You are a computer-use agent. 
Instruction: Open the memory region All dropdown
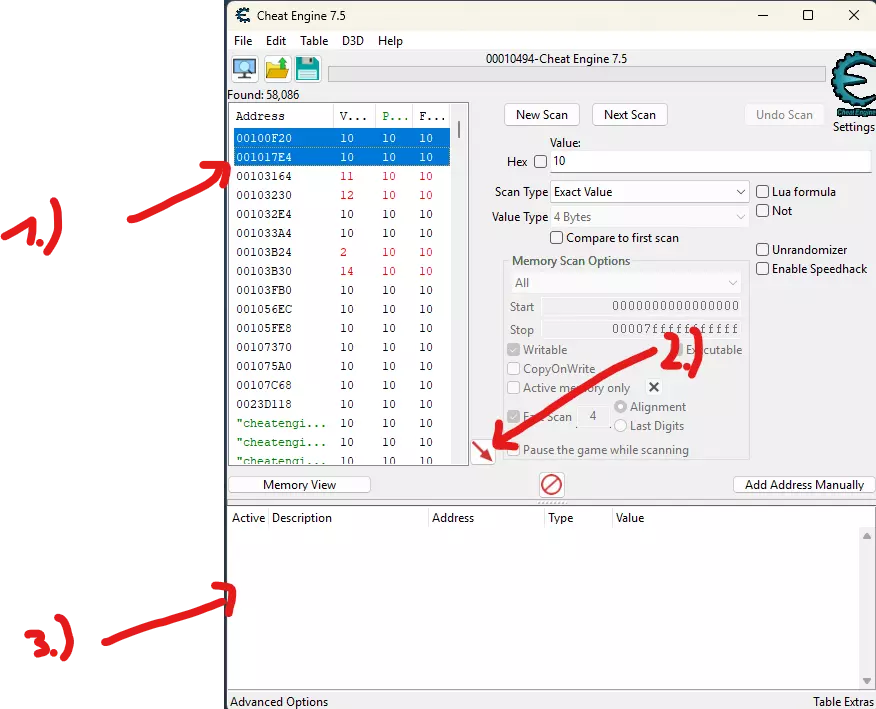click(x=625, y=283)
